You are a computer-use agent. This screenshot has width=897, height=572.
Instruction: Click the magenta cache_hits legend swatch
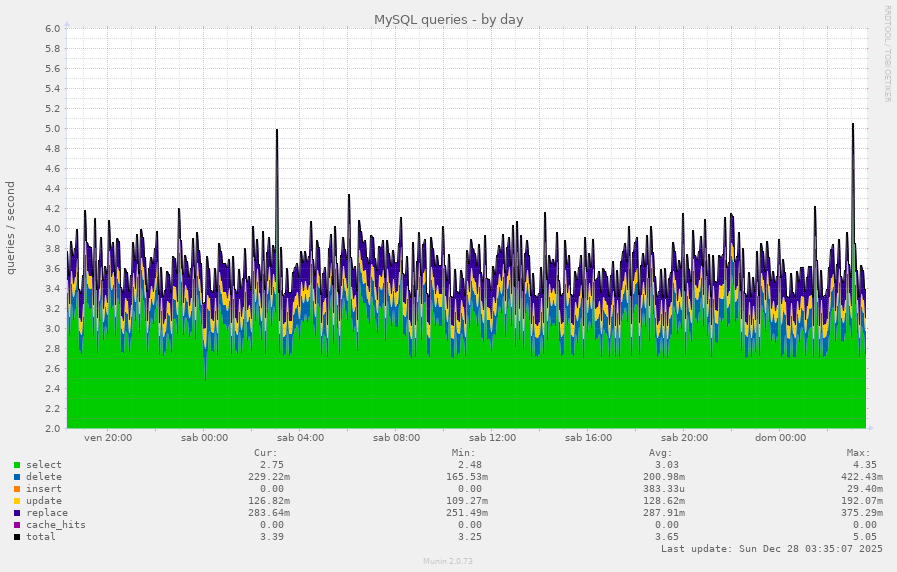click(17, 525)
